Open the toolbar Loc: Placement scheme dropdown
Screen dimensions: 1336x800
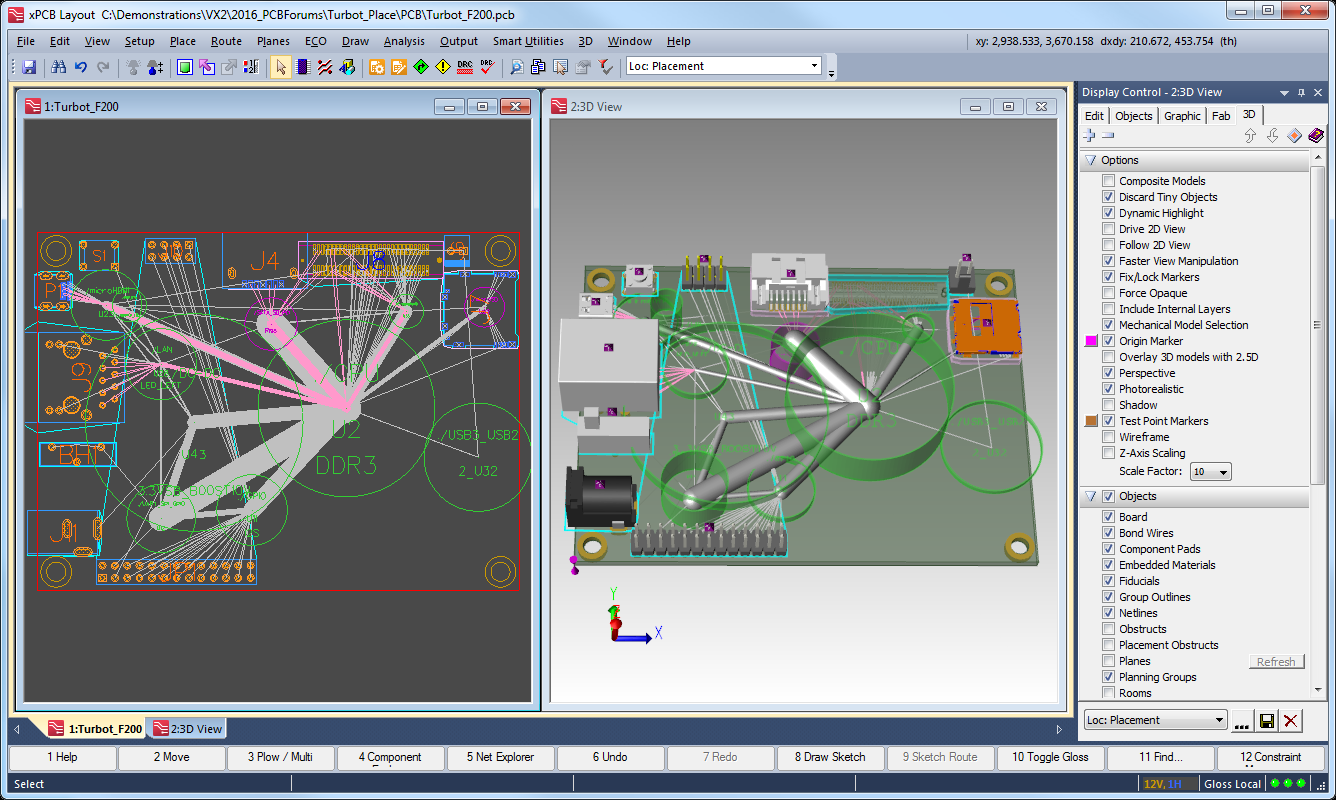pos(814,66)
